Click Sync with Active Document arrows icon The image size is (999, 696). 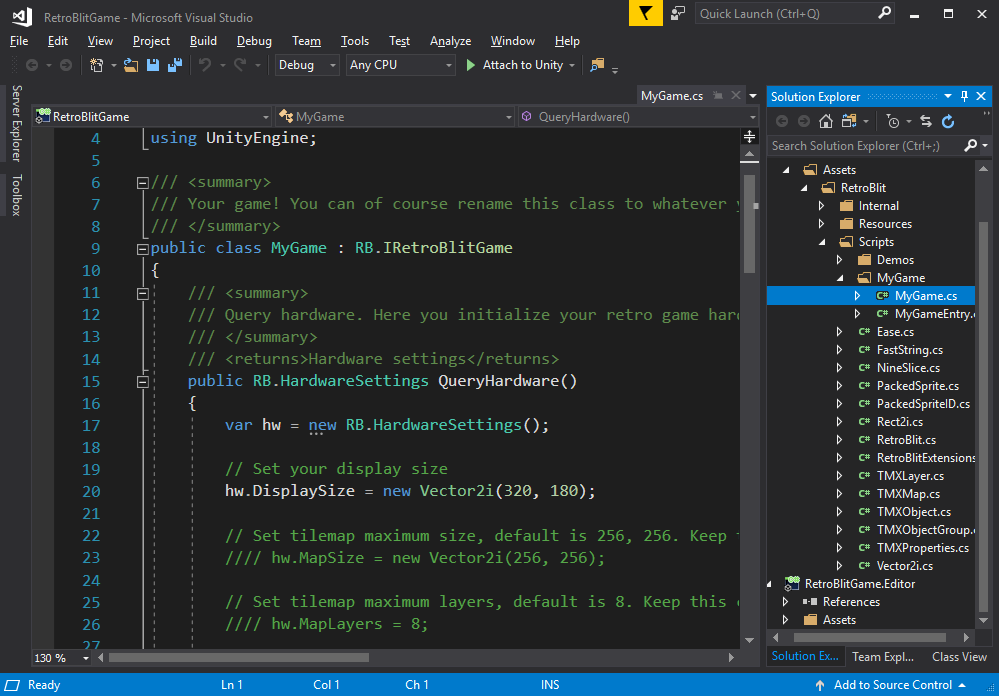click(926, 121)
